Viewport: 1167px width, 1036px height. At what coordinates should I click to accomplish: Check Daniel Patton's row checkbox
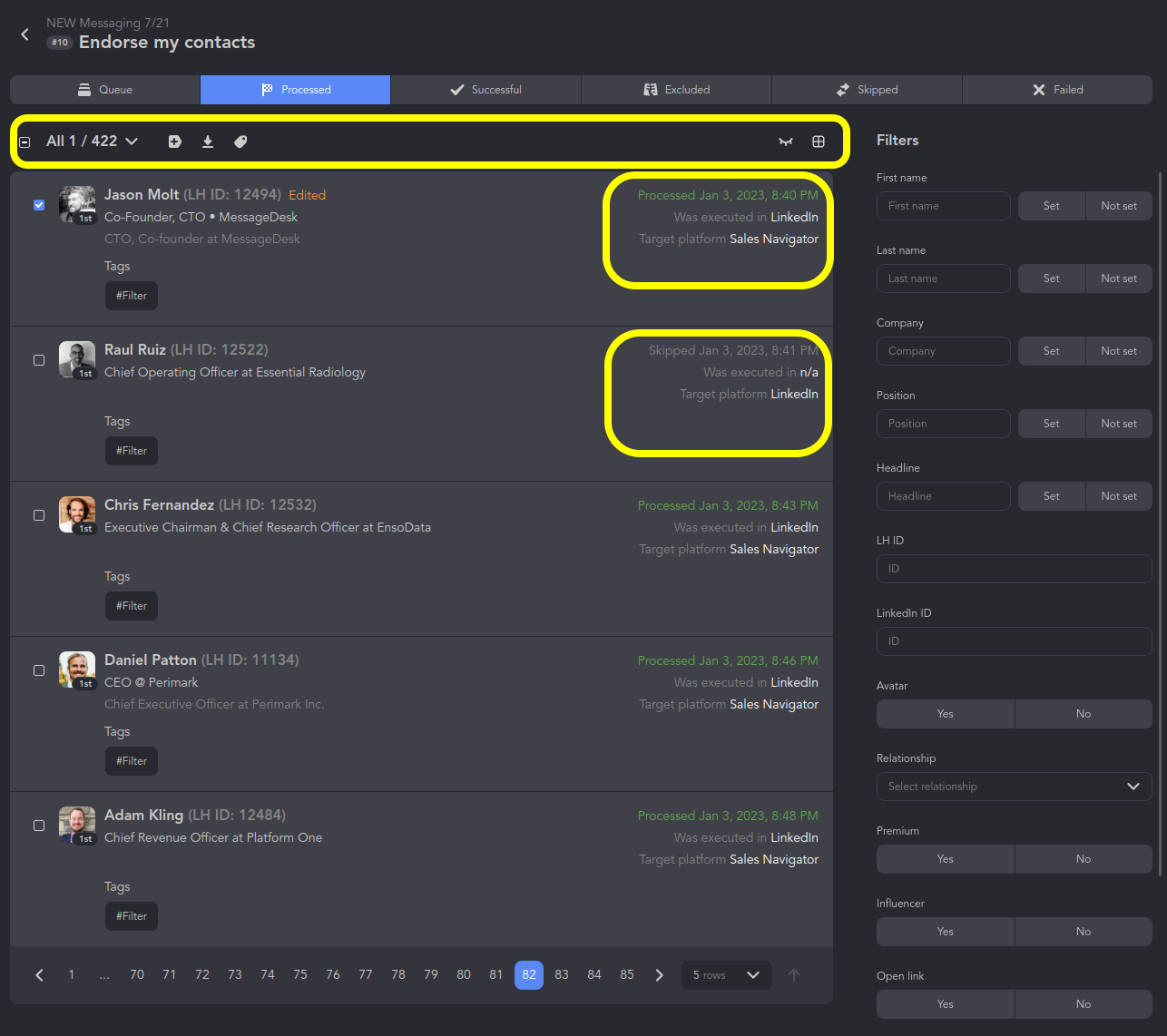(x=39, y=670)
